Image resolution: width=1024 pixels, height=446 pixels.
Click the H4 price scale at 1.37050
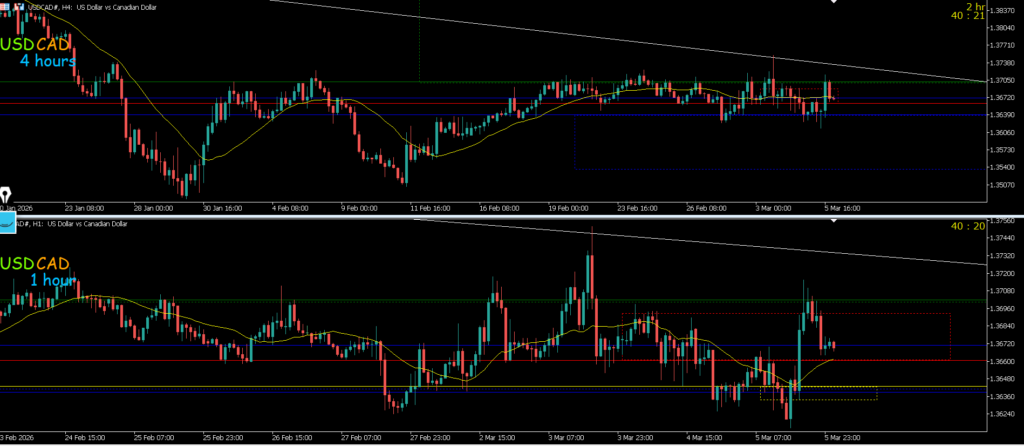click(1001, 80)
